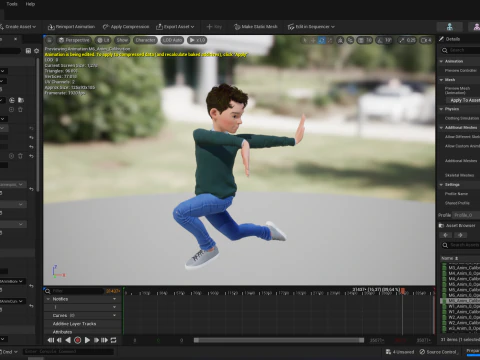Click Make Static Mesh
480x360 pixels.
click(256, 27)
